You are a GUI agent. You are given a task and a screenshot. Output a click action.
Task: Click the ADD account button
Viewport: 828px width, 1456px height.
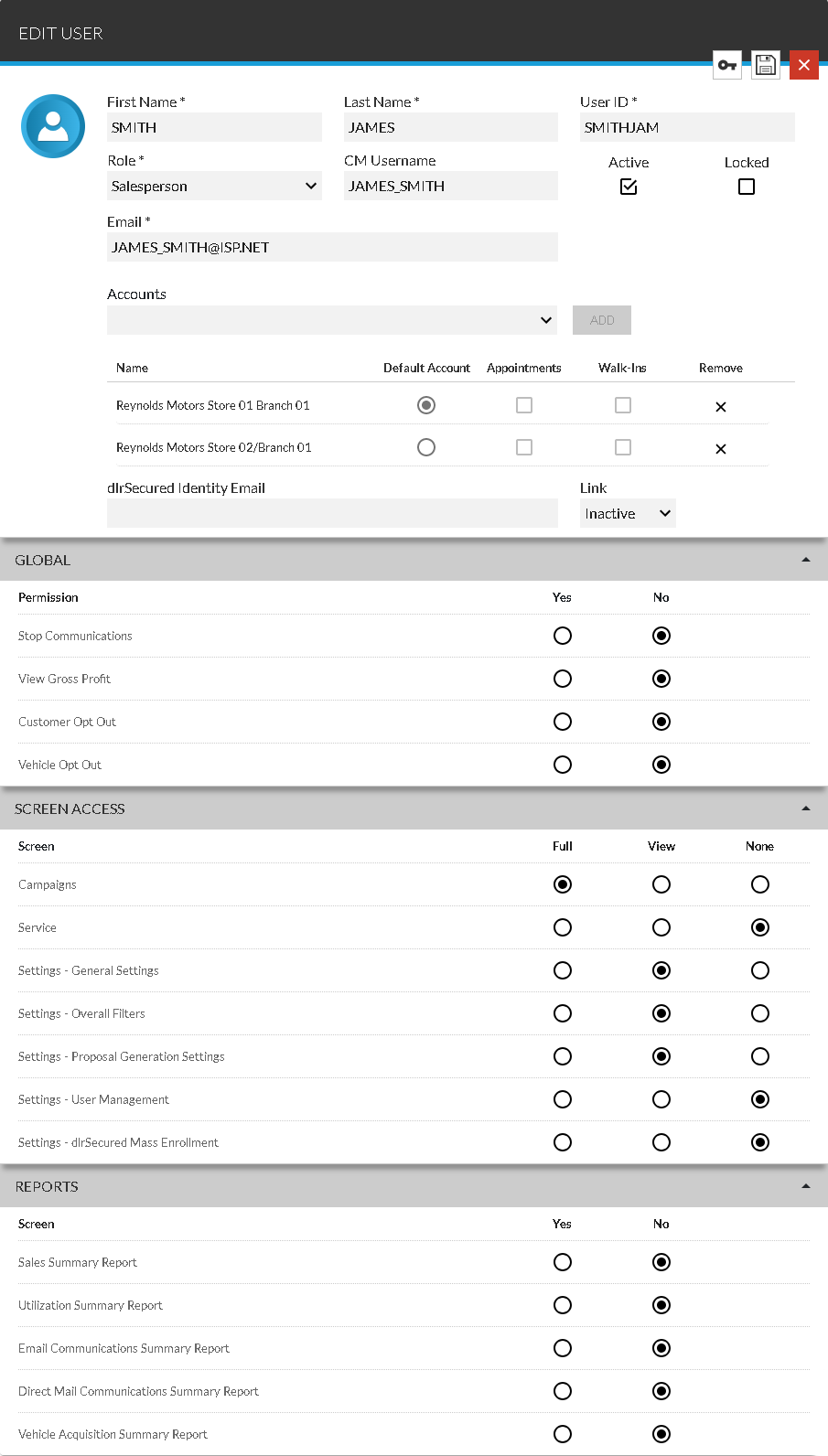tap(602, 320)
